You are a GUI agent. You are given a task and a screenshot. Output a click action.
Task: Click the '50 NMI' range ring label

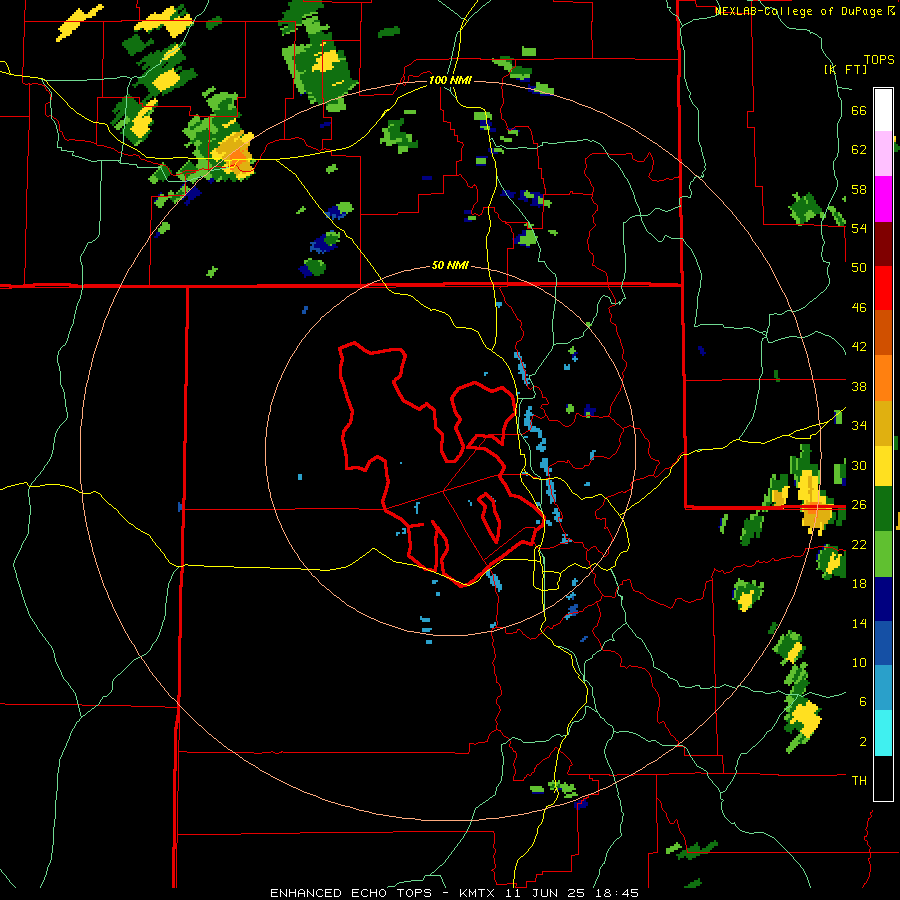[x=450, y=266]
